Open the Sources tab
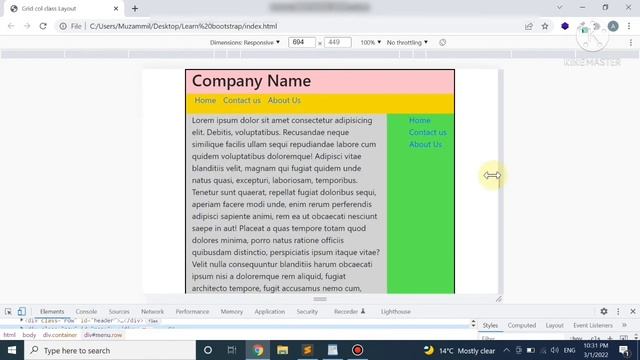Viewport: 640px width, 360px height. coord(119,311)
